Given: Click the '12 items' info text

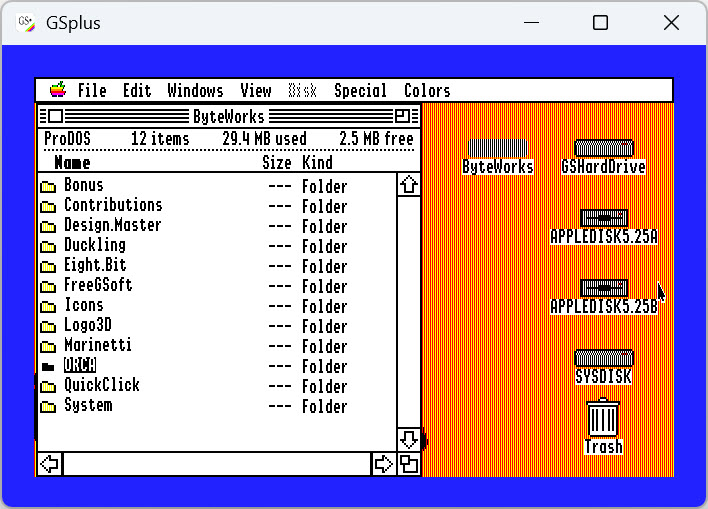Looking at the screenshot, I should click(x=160, y=139).
